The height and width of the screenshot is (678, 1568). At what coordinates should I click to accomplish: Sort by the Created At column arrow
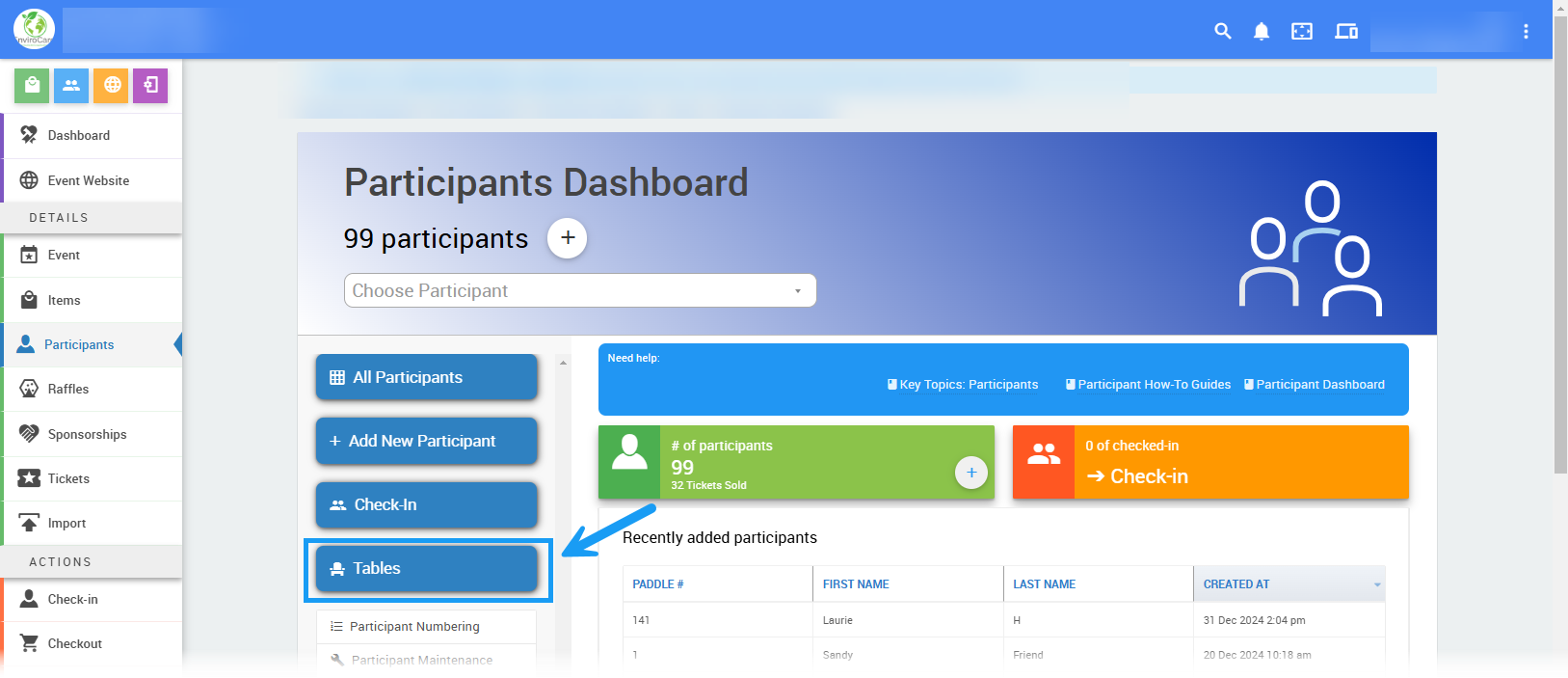(x=1376, y=584)
